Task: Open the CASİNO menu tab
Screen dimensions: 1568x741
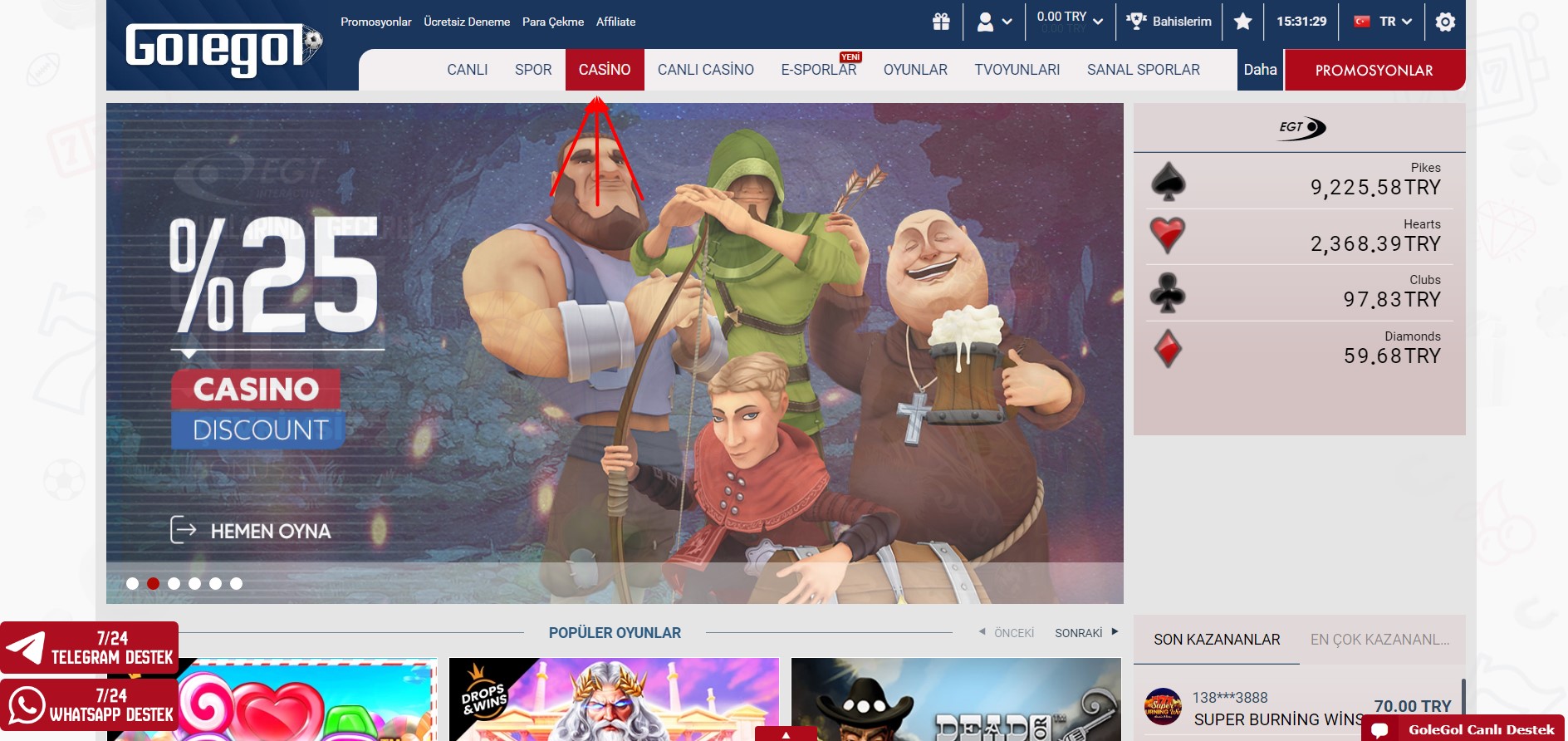Action: pyautogui.click(x=605, y=70)
